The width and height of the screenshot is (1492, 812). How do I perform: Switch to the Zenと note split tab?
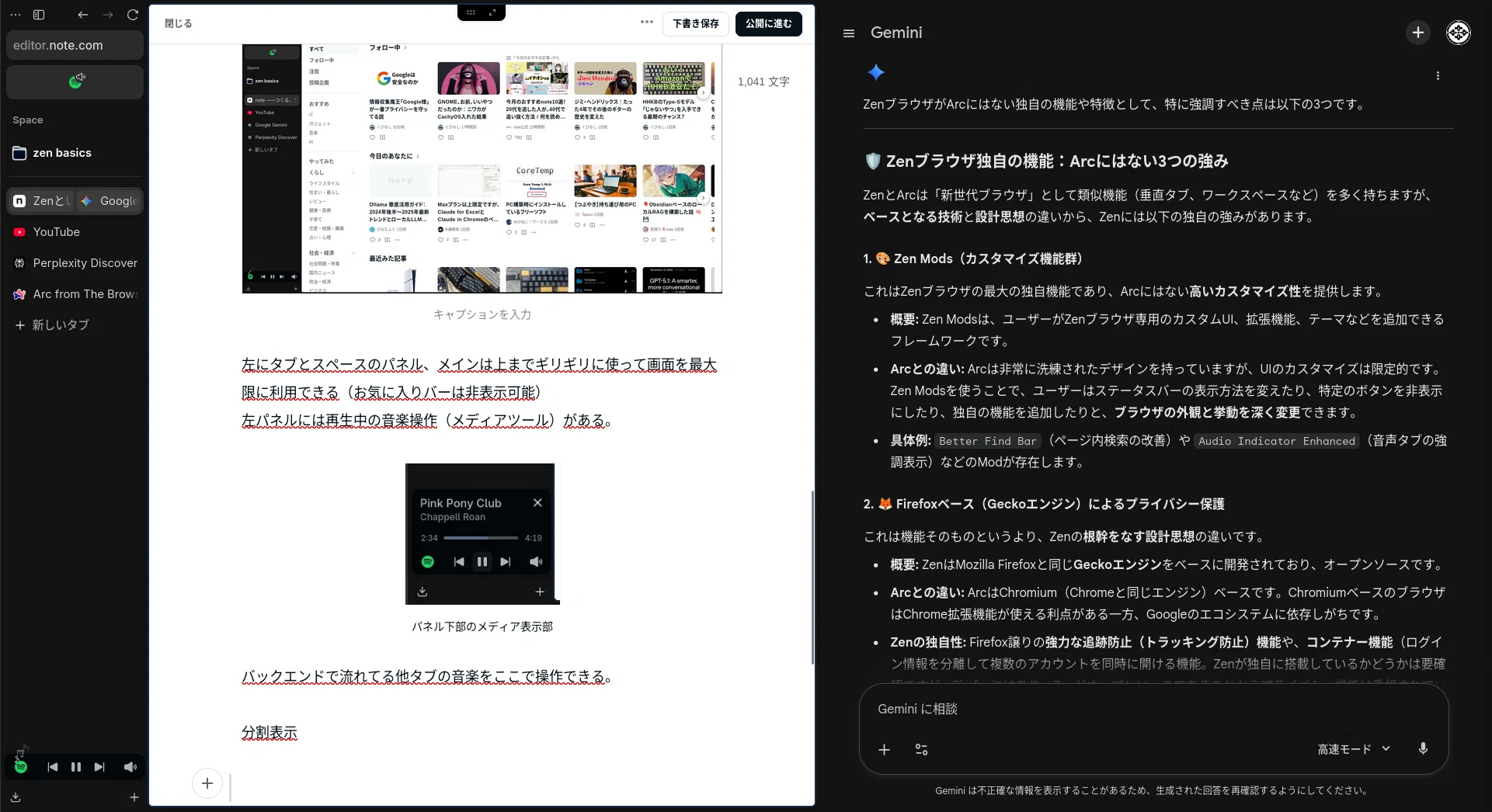(x=40, y=201)
